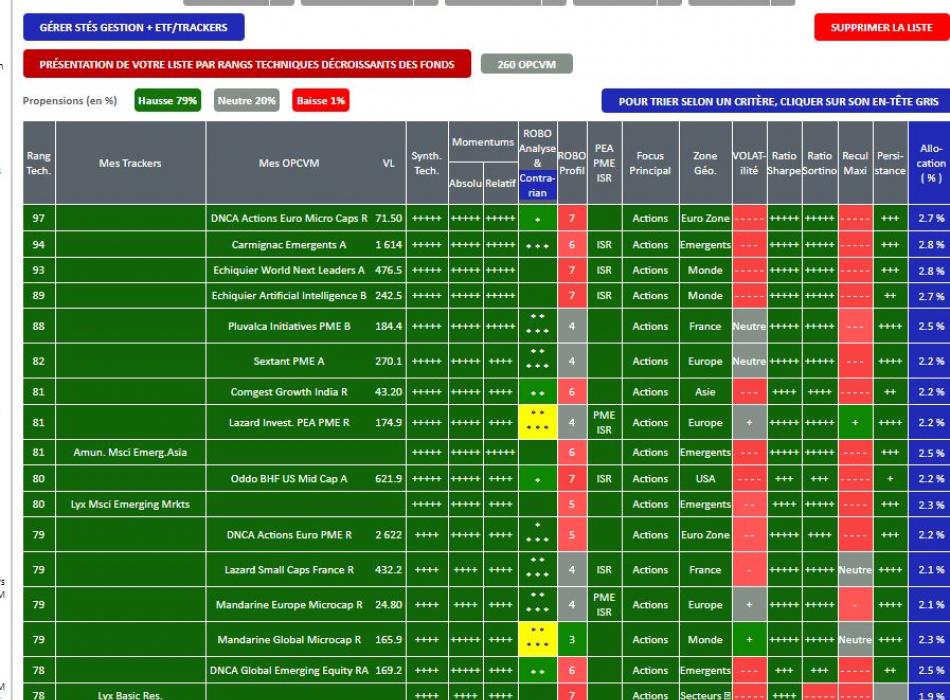
Task: Open Mandarine Global Microcap R fund
Action: 289,639
